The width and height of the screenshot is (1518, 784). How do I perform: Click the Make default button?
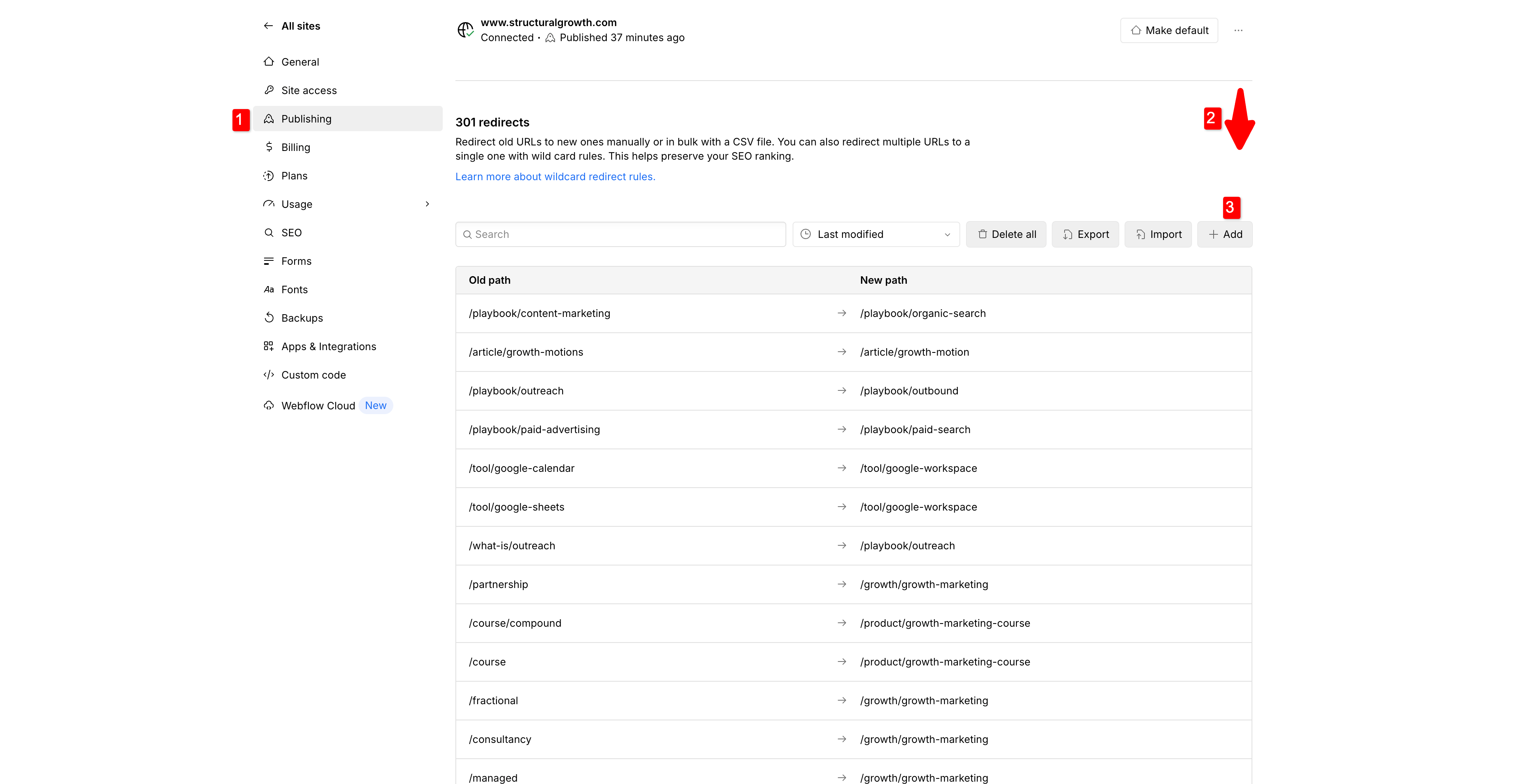[x=1169, y=30]
